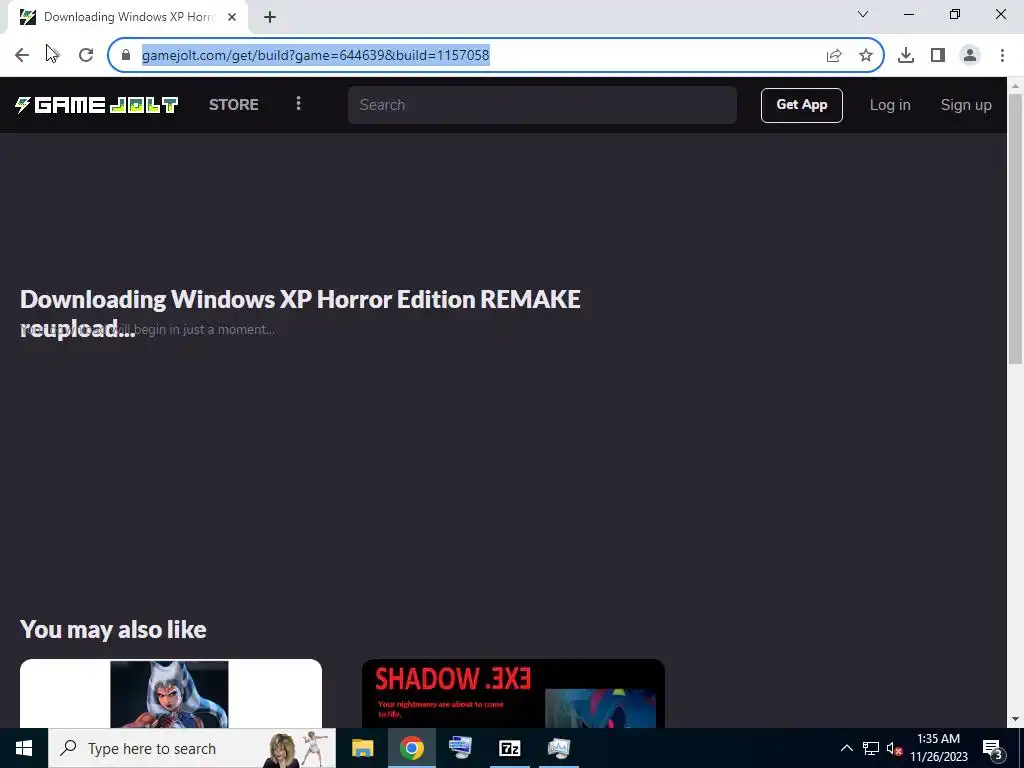Expand the Game Jolt more-options dots
Image resolution: width=1024 pixels, height=768 pixels.
pos(298,104)
